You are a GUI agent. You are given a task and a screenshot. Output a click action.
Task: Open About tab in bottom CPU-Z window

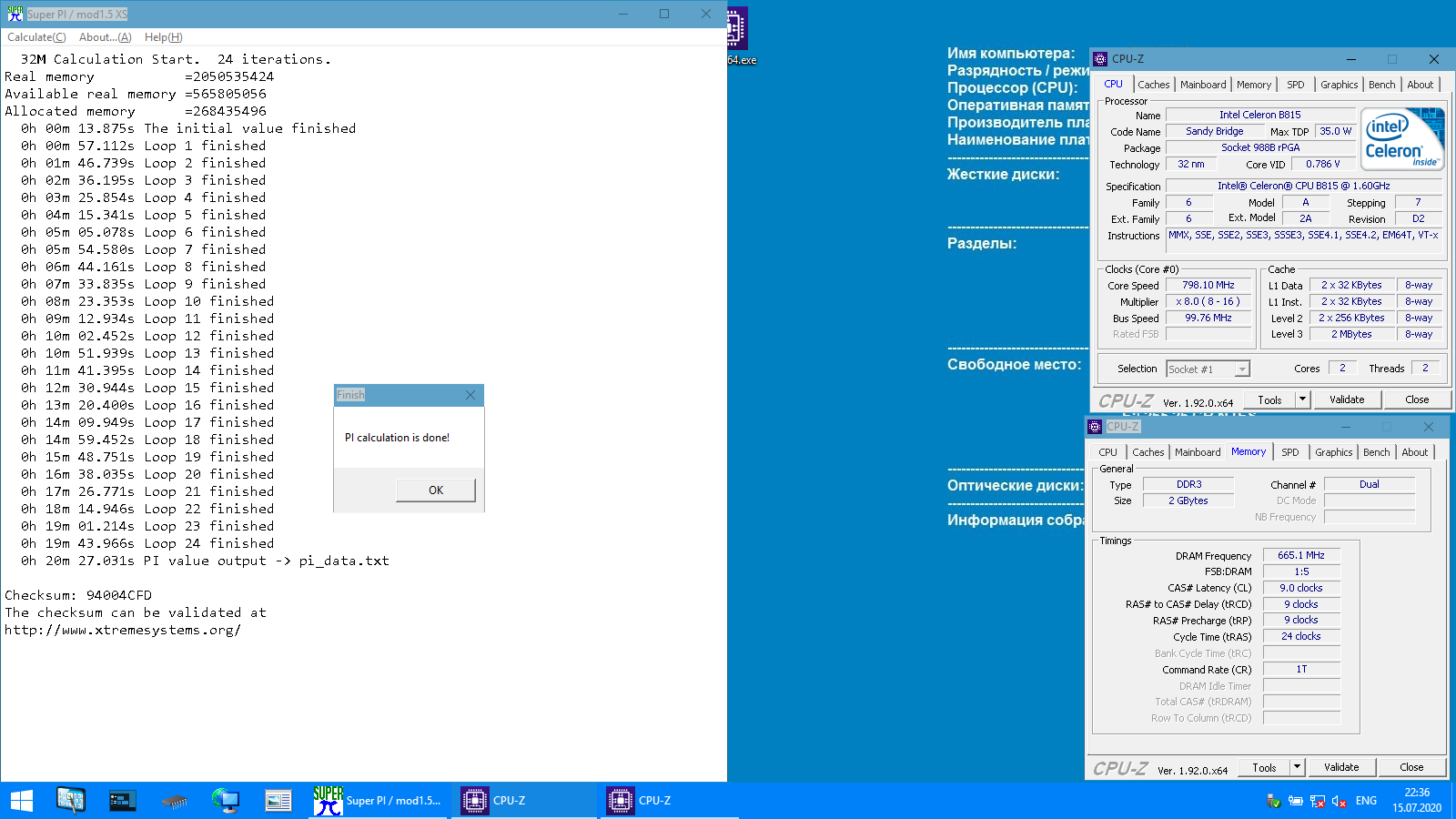click(1415, 452)
